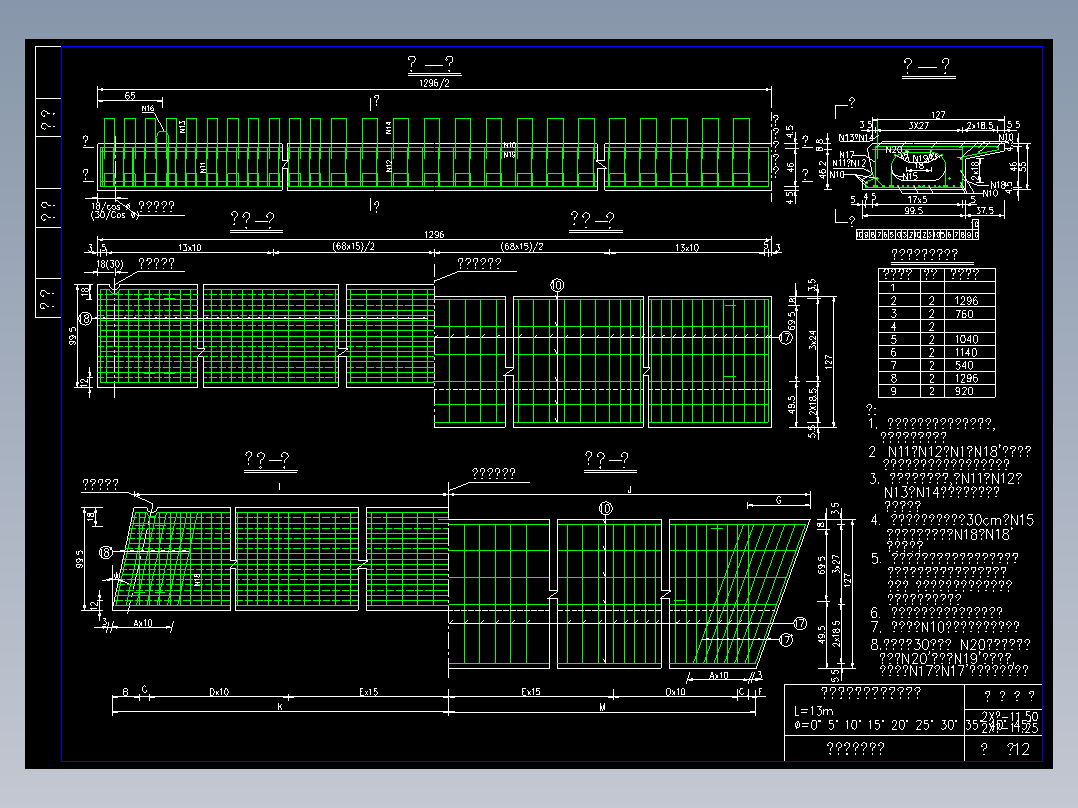Viewport: 1078px width, 808px height.
Task: Click the "N11?N12" leader label at the cross-section
Action: 850,163
